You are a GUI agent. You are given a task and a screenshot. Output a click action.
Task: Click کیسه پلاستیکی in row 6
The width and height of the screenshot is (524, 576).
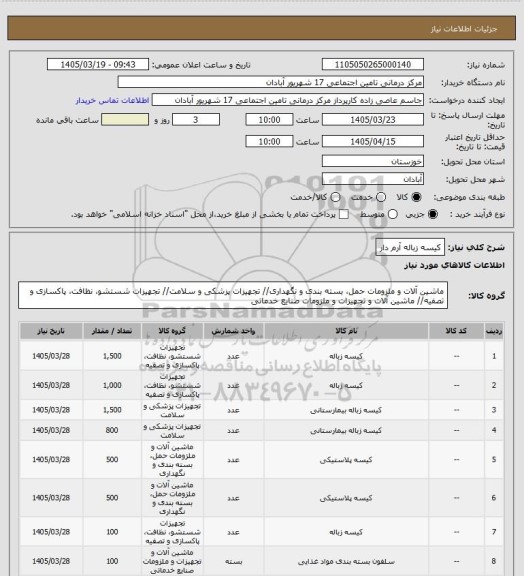tap(346, 498)
